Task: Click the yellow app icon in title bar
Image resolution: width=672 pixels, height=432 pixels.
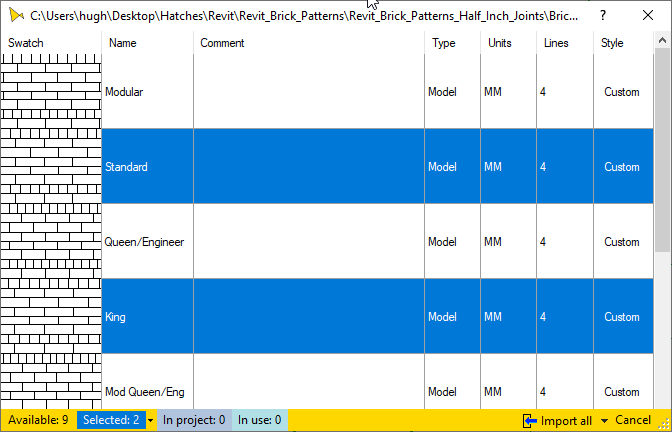Action: [x=16, y=16]
